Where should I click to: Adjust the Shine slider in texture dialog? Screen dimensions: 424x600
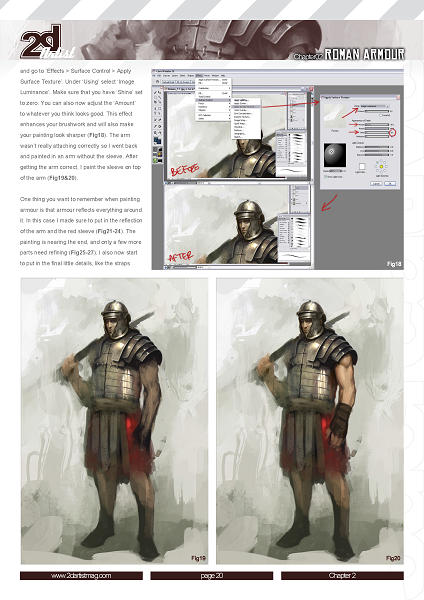(x=377, y=132)
